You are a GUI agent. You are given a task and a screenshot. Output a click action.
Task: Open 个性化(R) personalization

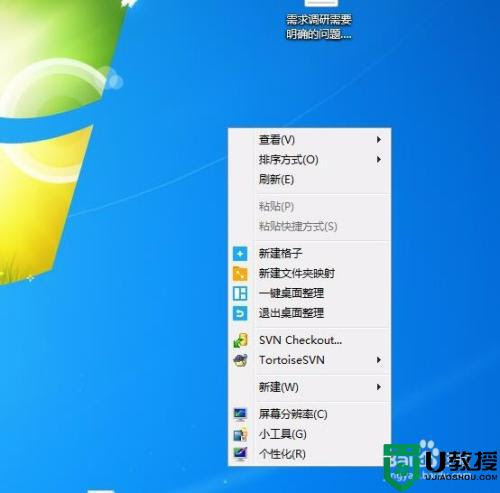309,454
